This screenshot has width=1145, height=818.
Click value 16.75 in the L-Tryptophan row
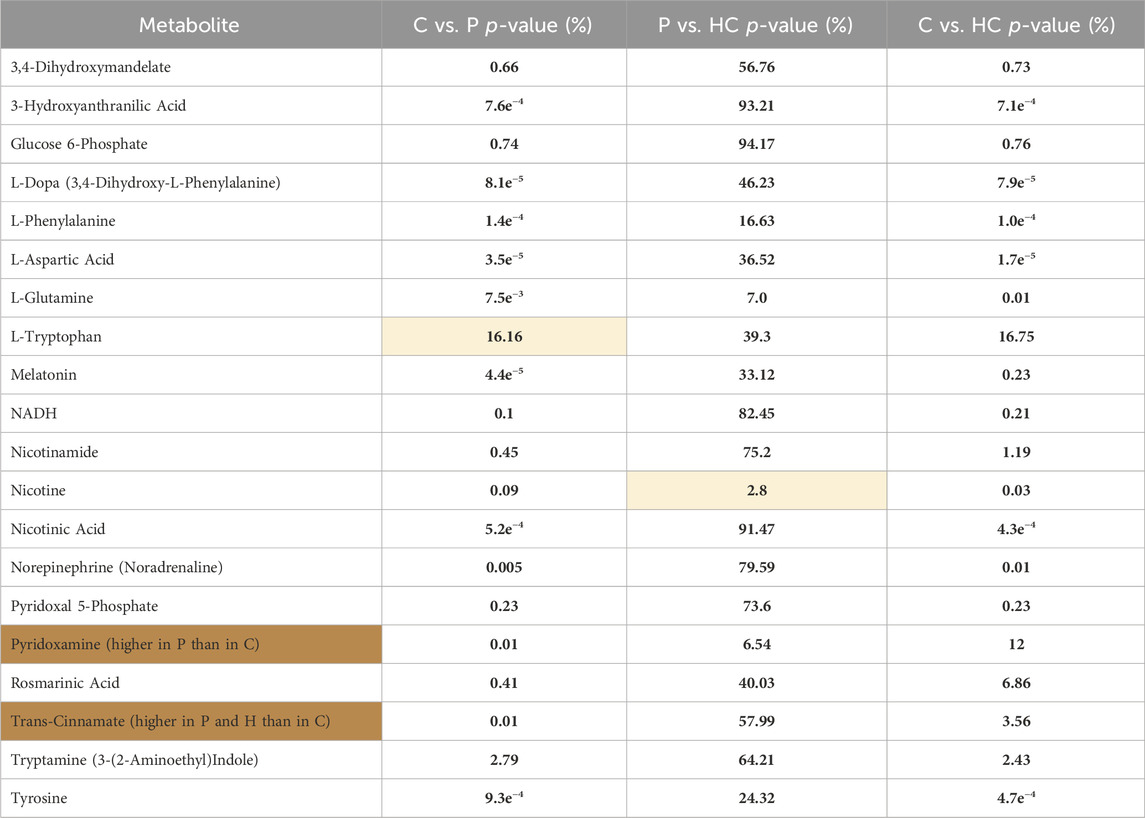tap(1016, 337)
